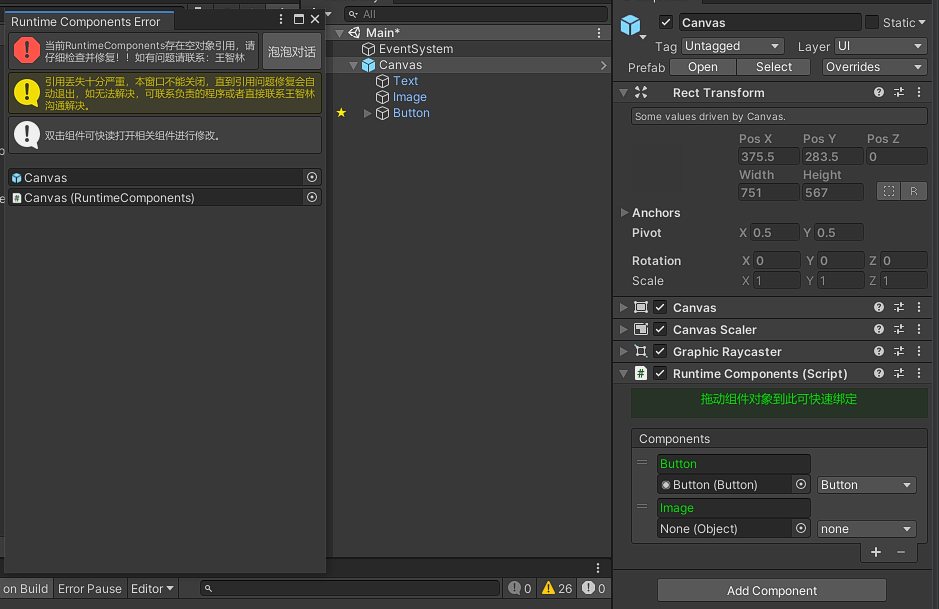This screenshot has height=609, width=939.
Task: Open Canvas Scaler preset selector
Action: 899,329
